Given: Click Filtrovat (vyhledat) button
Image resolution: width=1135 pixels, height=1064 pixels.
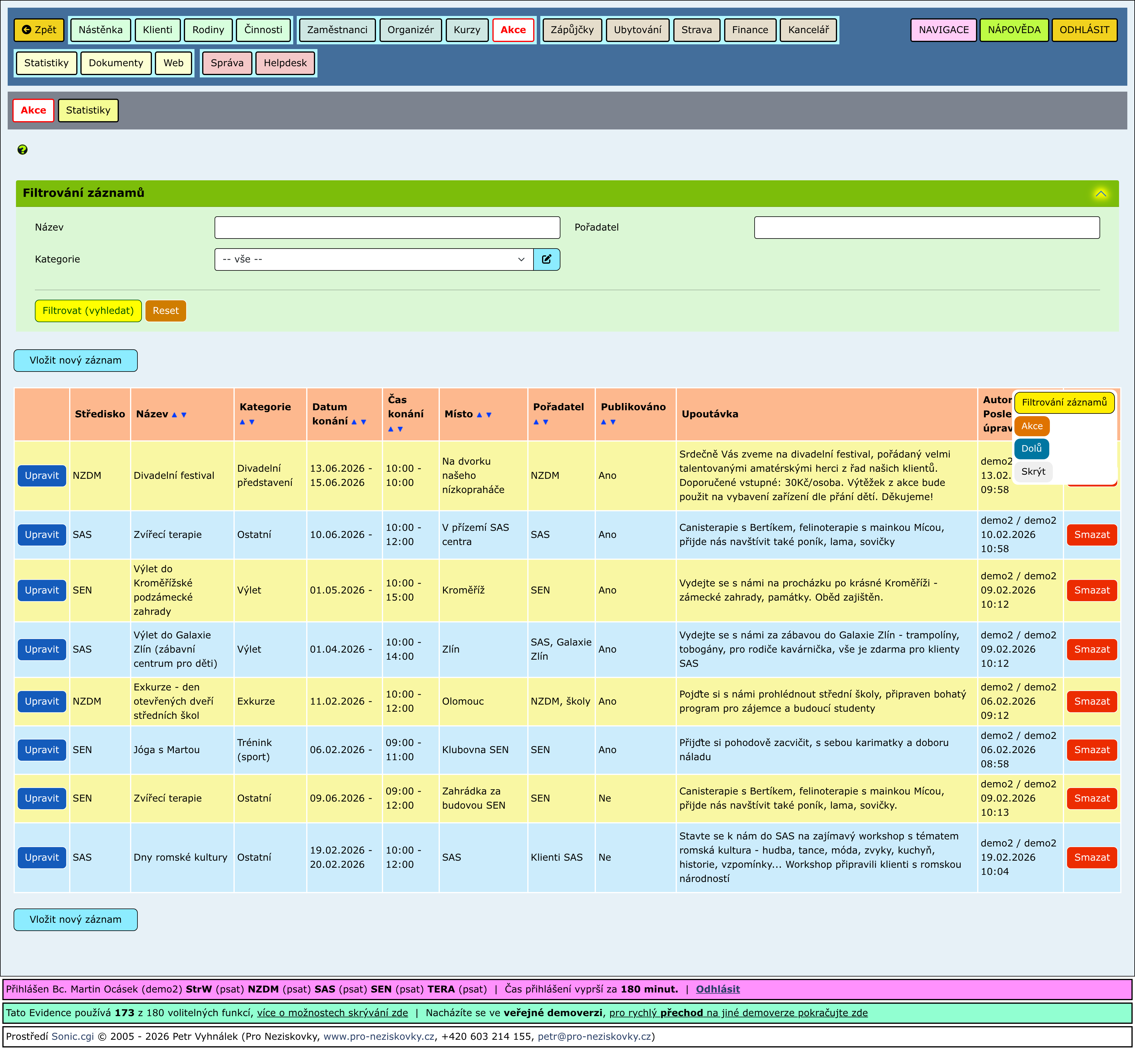Looking at the screenshot, I should (88, 311).
